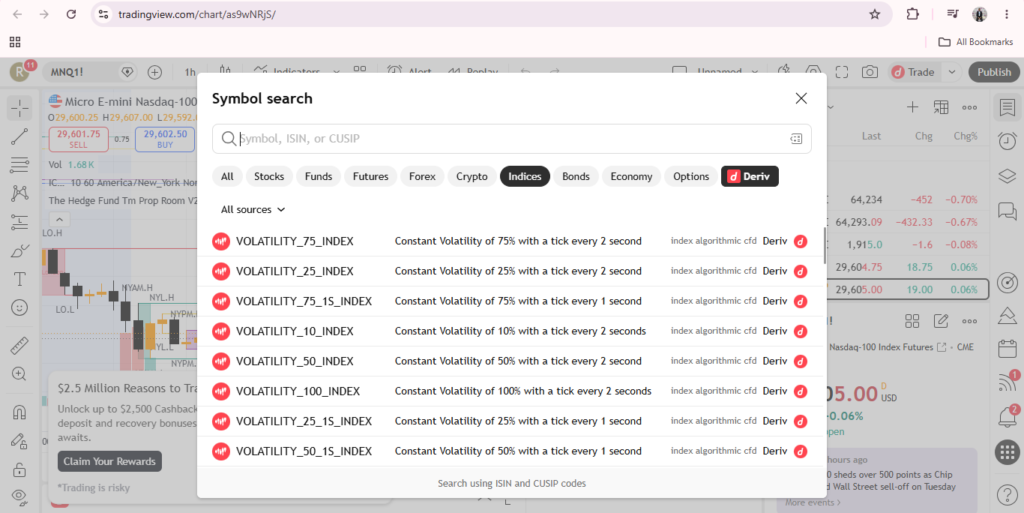
Task: Click Deriv logo on VOLATILITY_10_INDEX row
Action: coord(801,332)
